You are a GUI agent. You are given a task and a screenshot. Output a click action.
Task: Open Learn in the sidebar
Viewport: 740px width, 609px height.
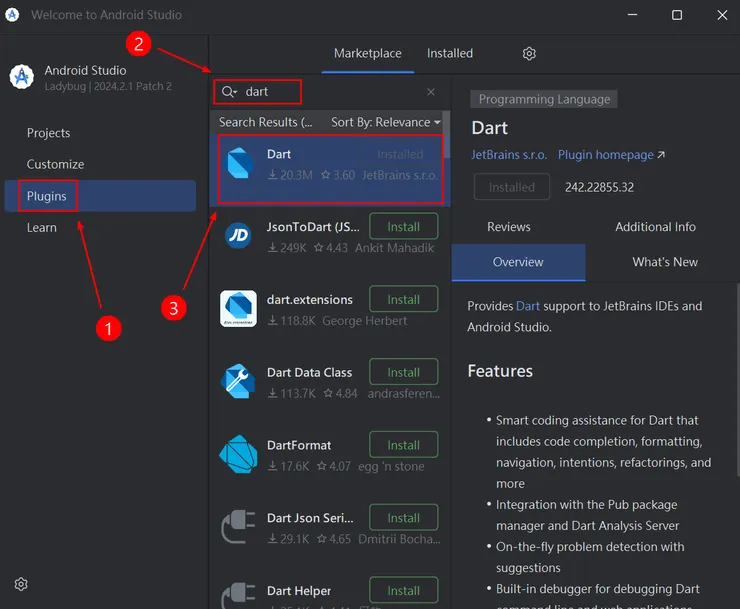(42, 228)
